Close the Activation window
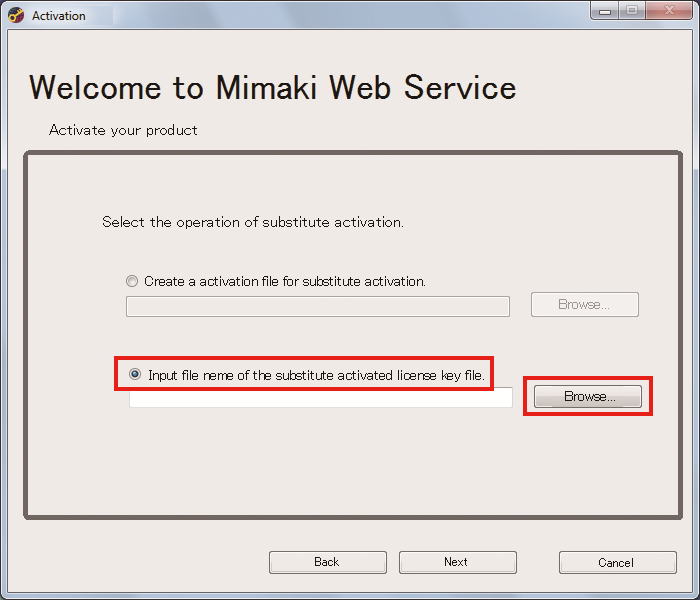 tap(669, 10)
